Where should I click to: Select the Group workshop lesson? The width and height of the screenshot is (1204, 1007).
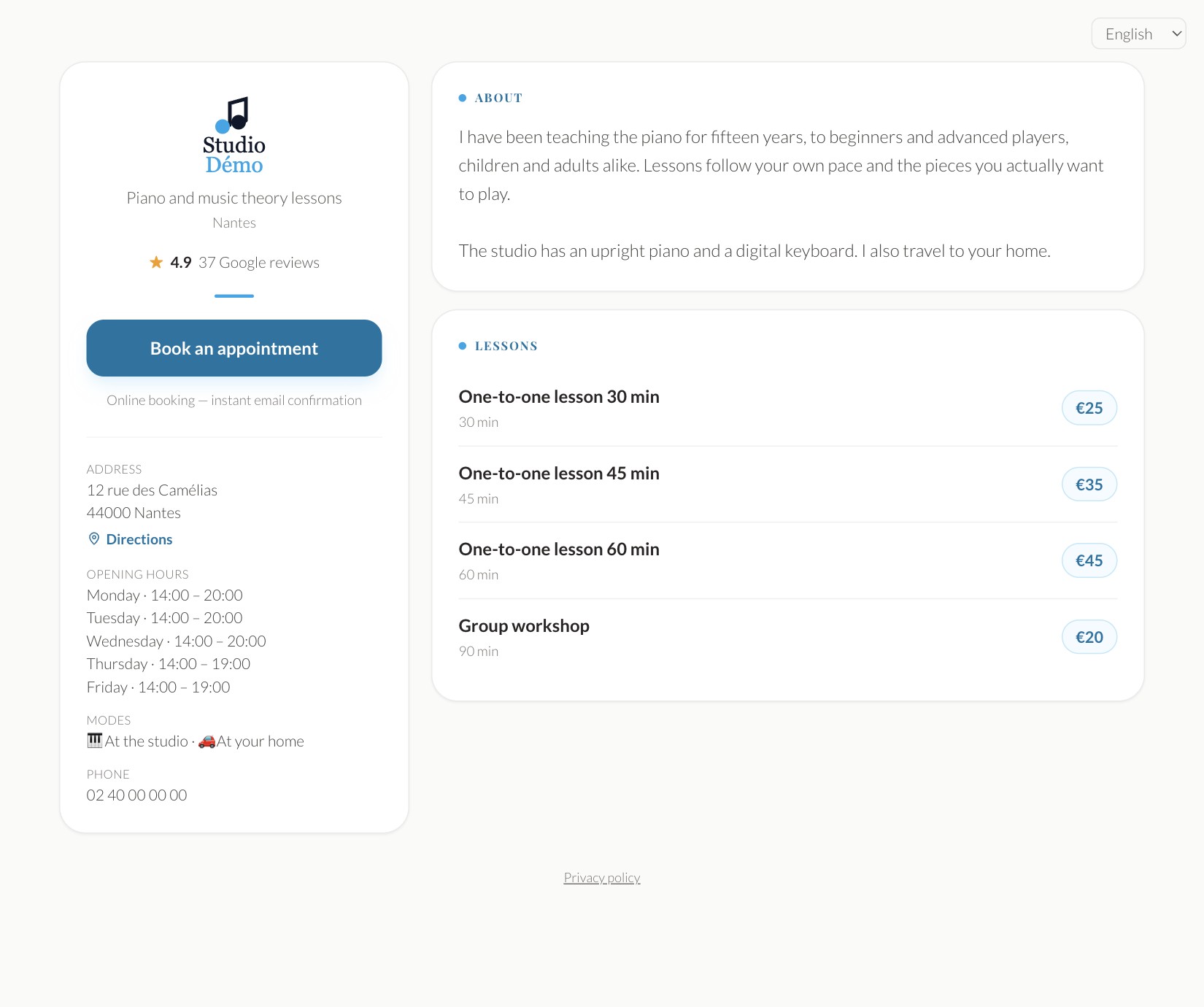pos(788,637)
